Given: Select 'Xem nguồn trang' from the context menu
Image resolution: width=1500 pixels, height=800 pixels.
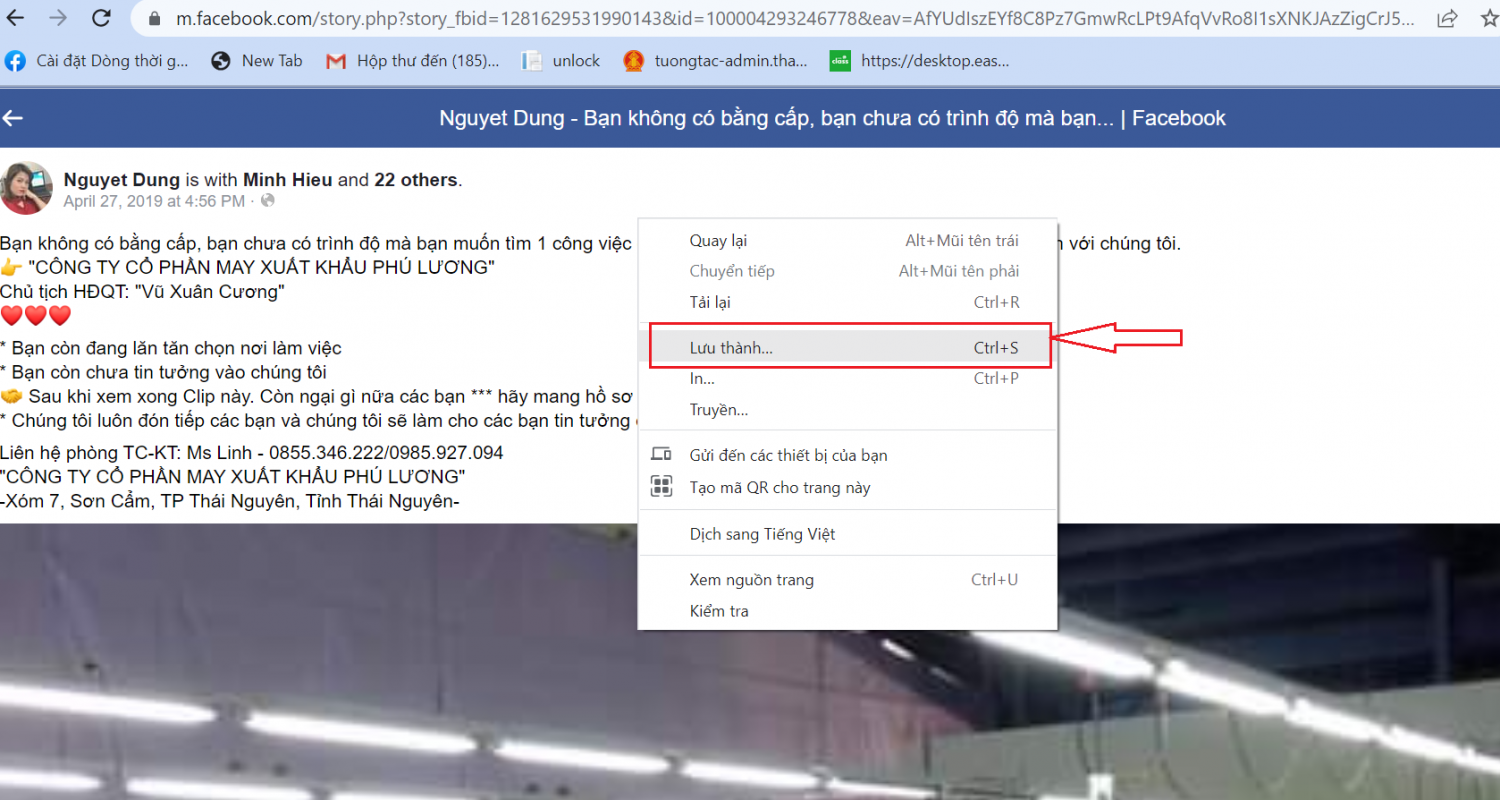Looking at the screenshot, I should tap(848, 580).
